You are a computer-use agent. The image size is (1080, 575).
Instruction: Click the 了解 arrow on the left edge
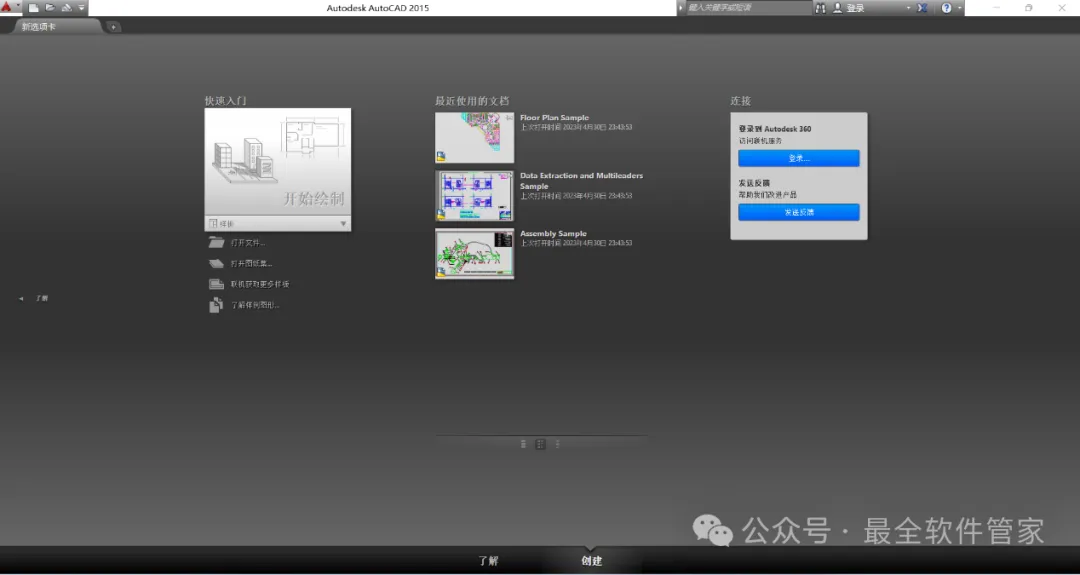tap(21, 298)
